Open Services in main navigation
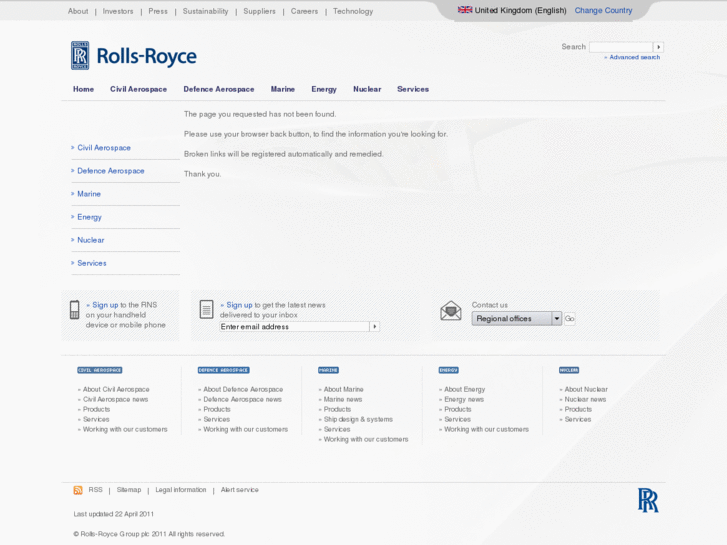 tap(413, 89)
